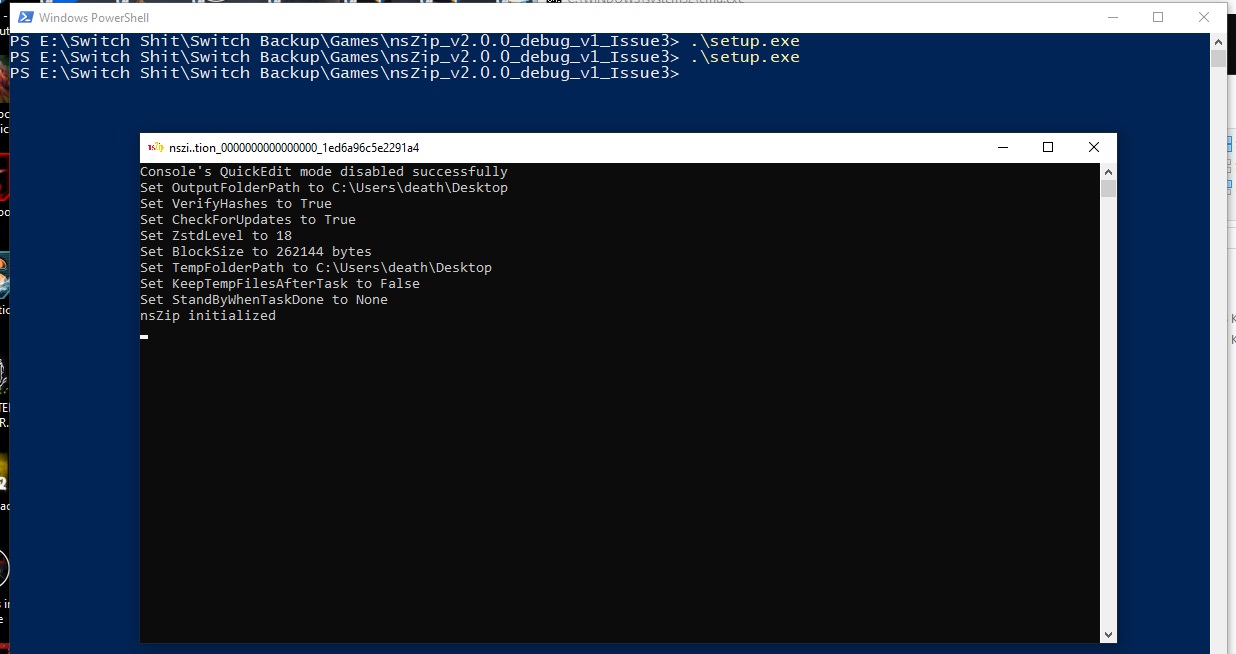Viewport: 1236px width, 654px height.
Task: Click the empty third PowerShell prompt line
Action: [345, 73]
